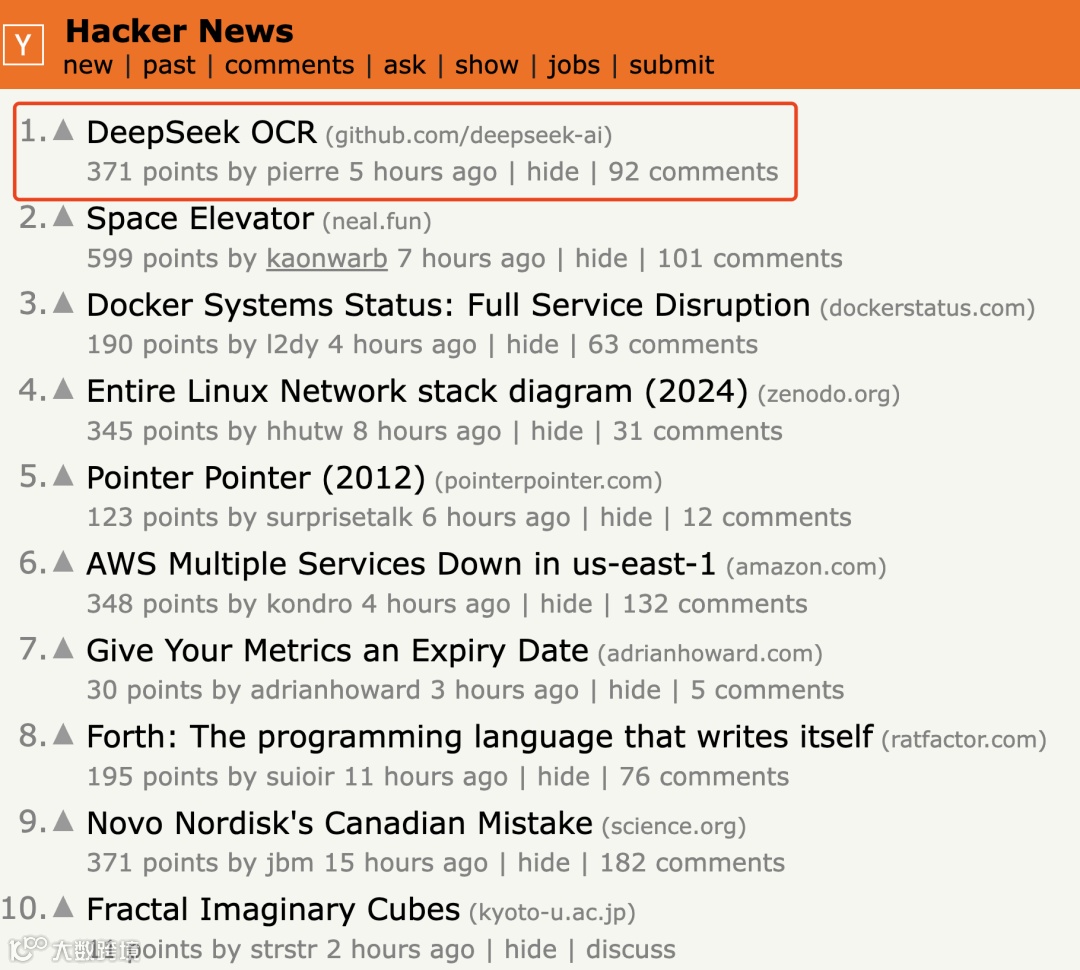The height and width of the screenshot is (970, 1080).
Task: Hide the DeepSeek OCR story
Action: coord(552,172)
